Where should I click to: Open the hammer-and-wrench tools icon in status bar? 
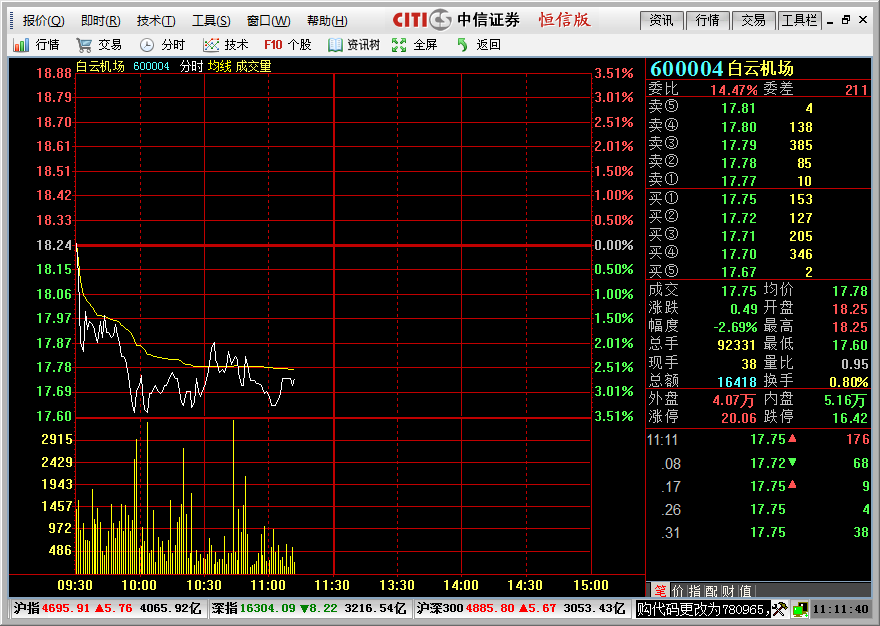(x=780, y=609)
